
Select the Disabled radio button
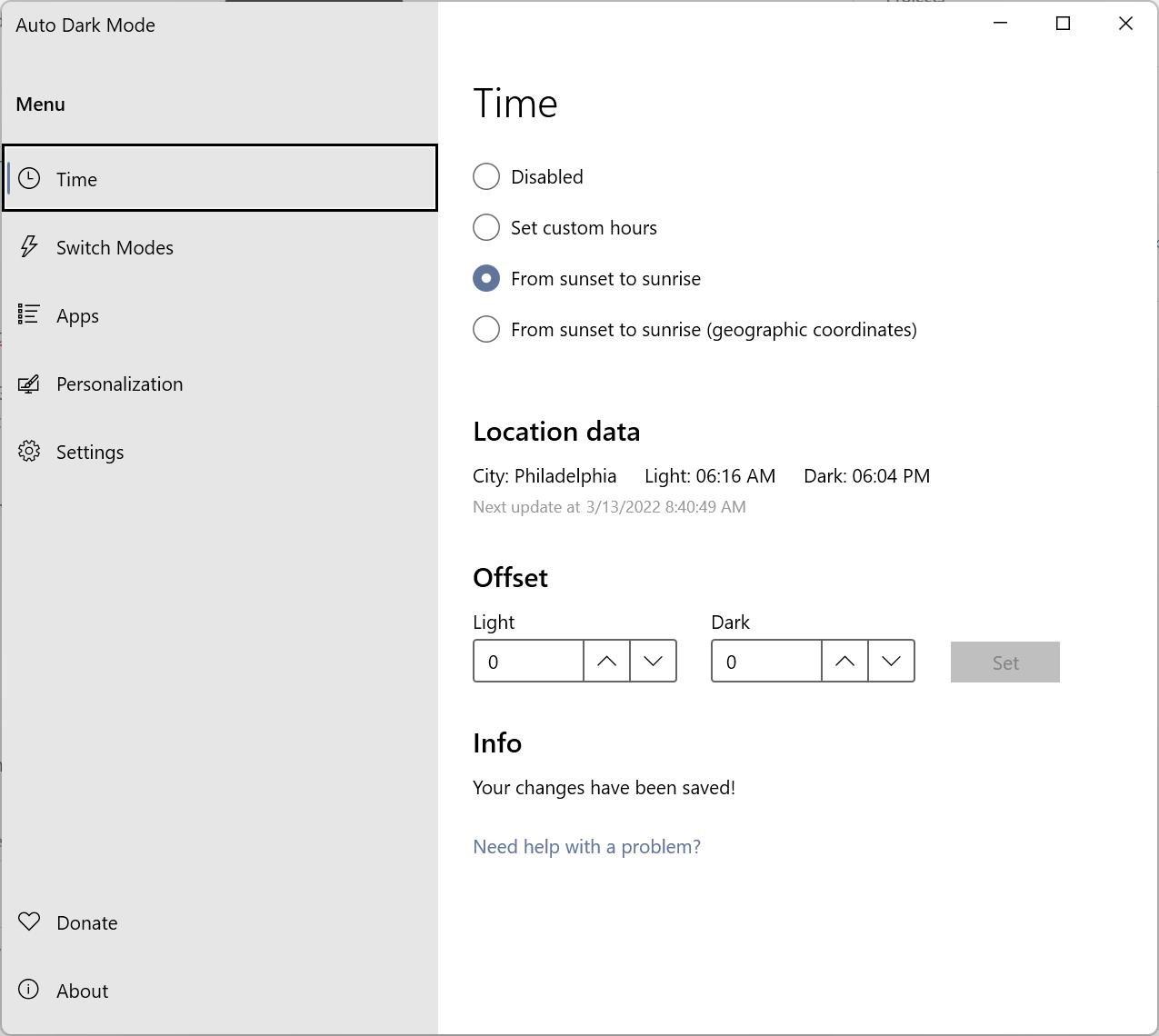486,176
